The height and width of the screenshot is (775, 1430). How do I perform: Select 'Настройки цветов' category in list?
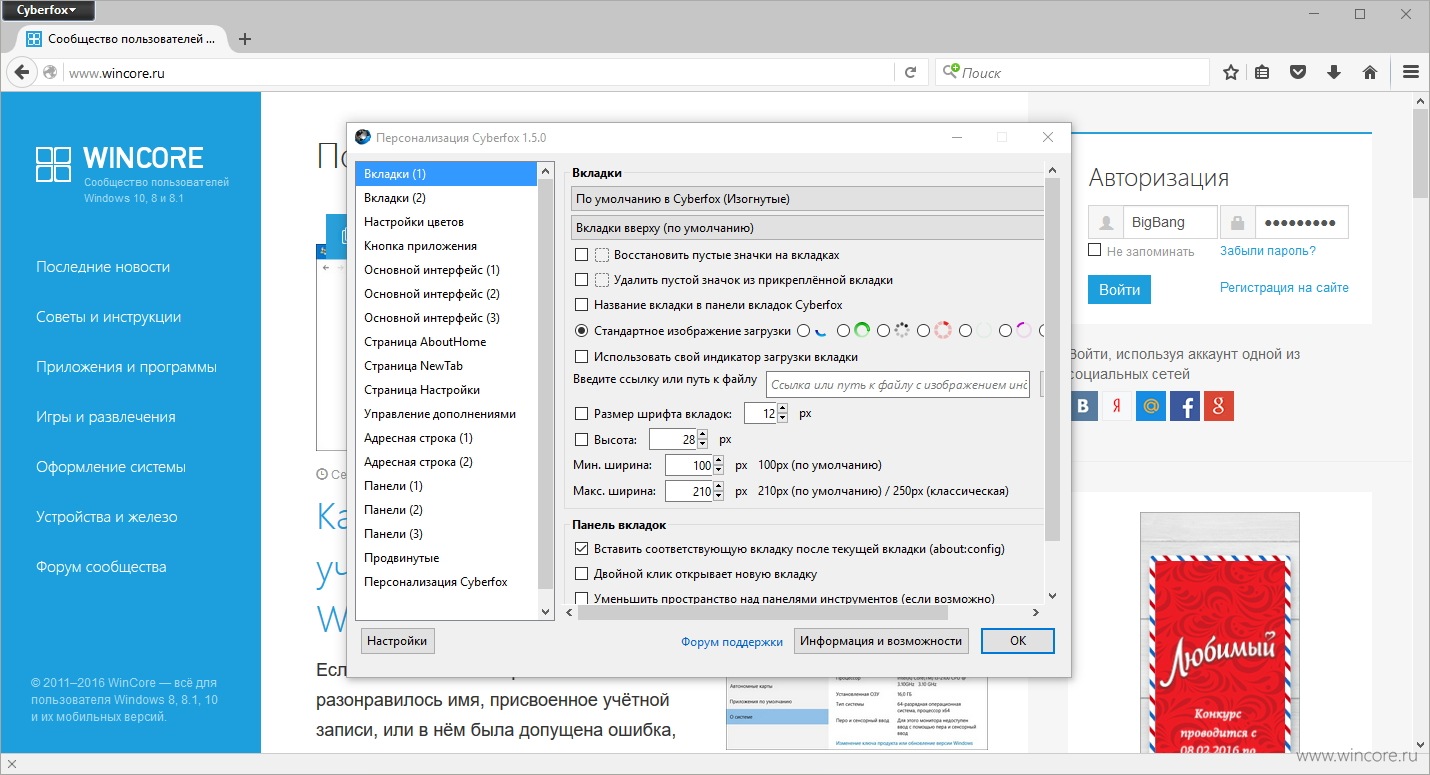tap(446, 222)
